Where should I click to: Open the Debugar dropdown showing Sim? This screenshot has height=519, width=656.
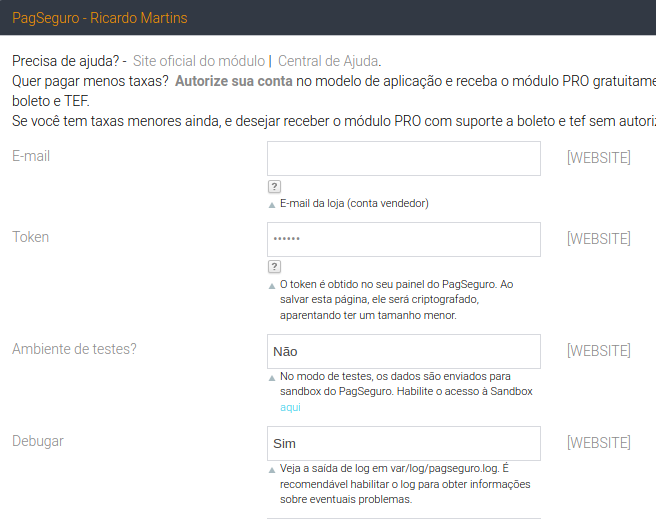tap(404, 443)
